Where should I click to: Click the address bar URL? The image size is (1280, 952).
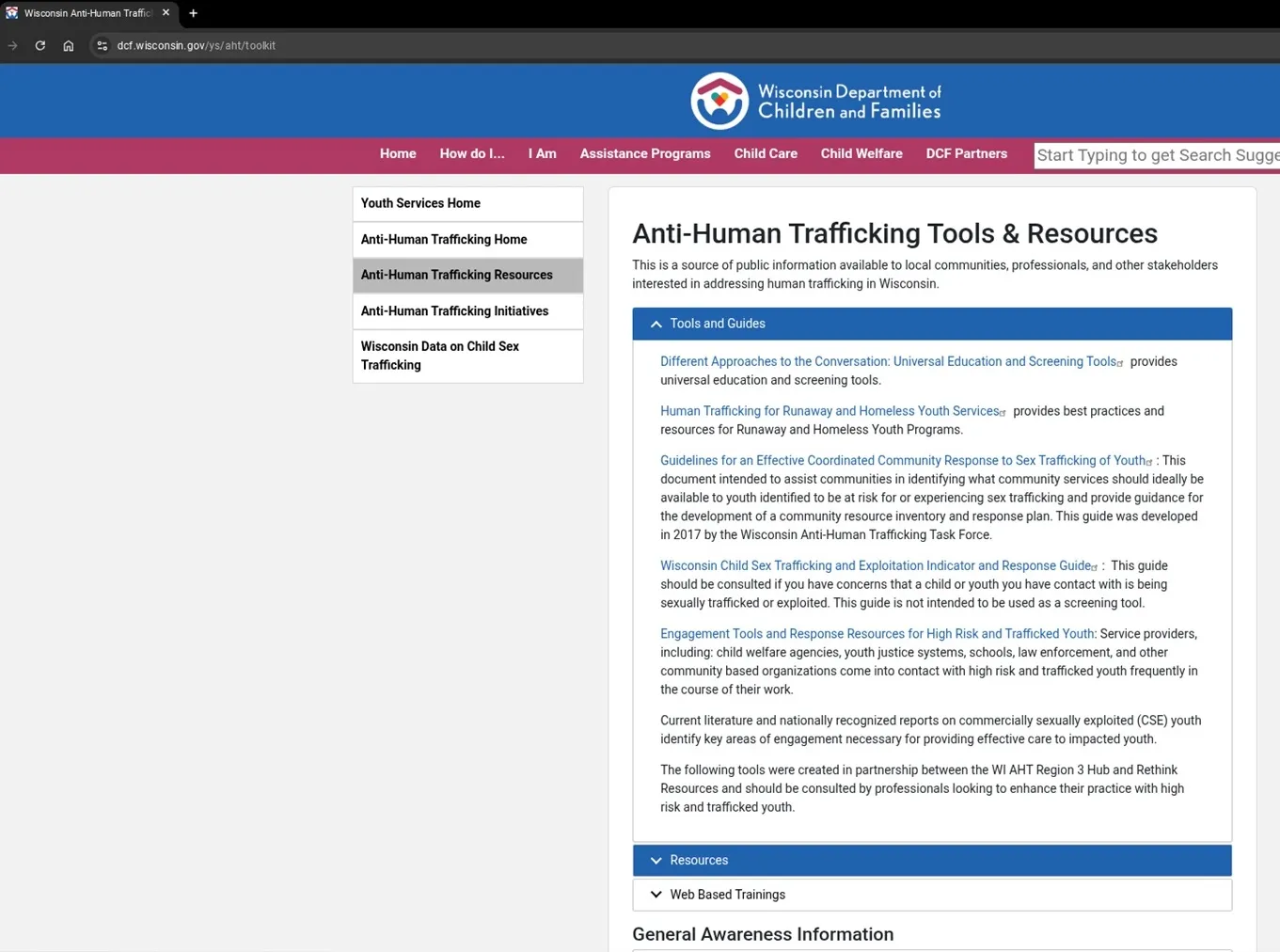[196, 45]
